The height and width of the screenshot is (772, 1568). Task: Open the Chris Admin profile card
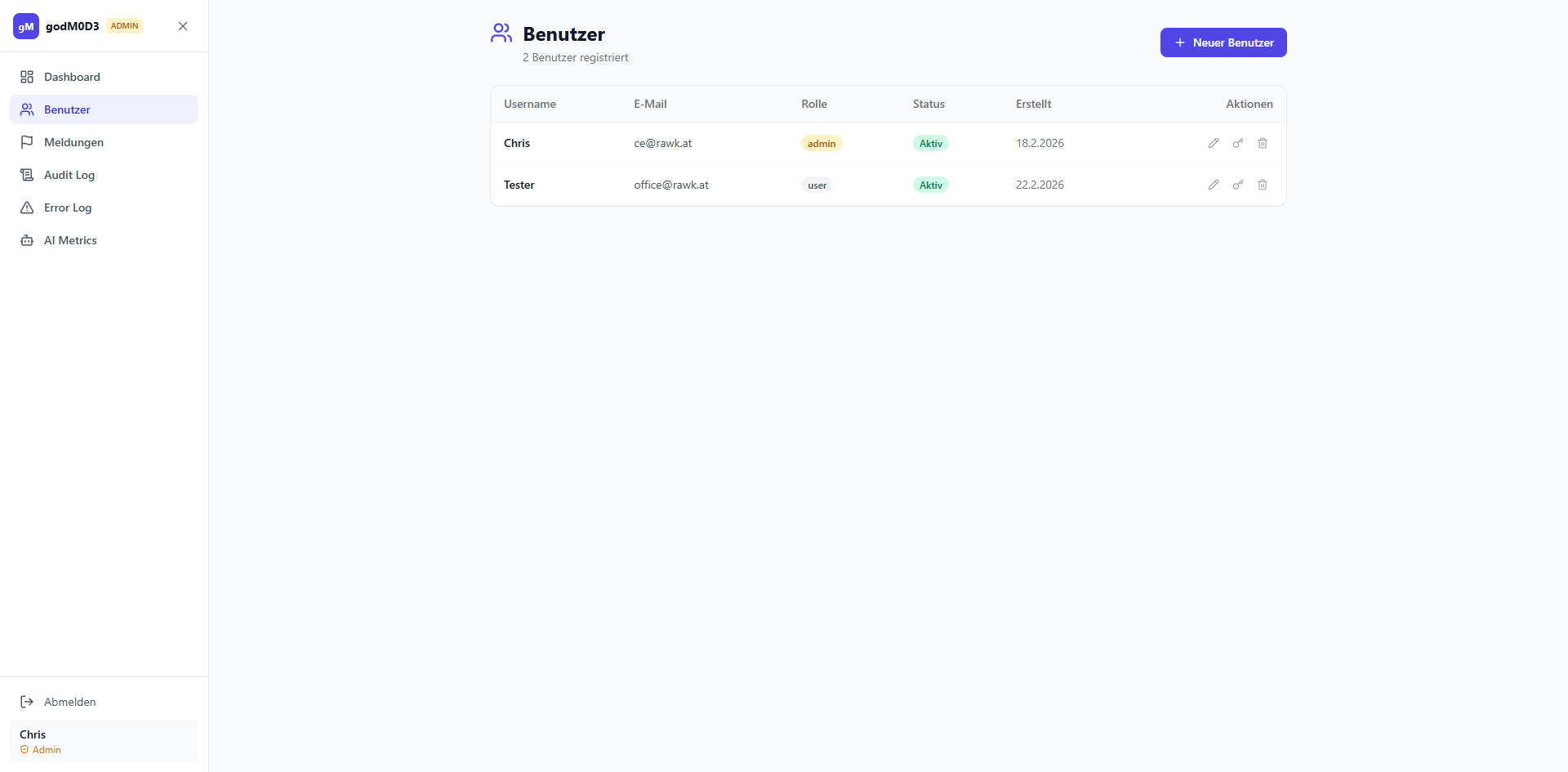coord(104,741)
